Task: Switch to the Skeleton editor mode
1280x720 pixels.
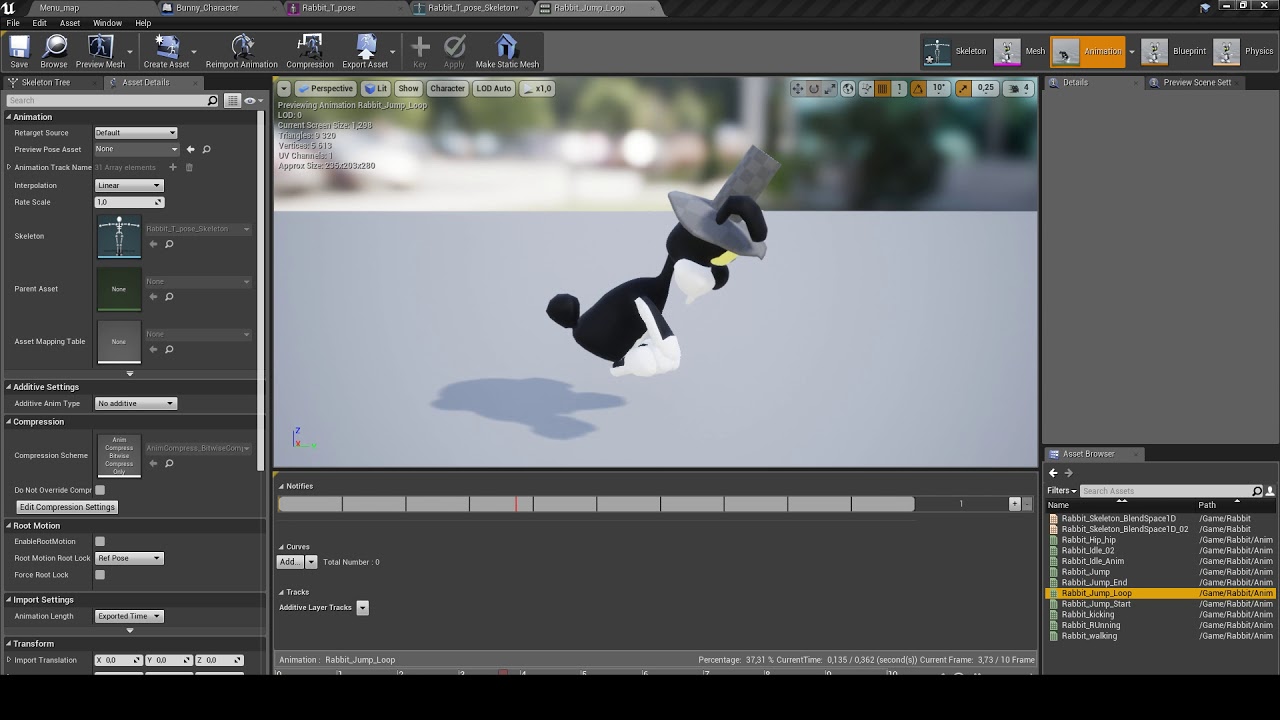Action: (956, 51)
